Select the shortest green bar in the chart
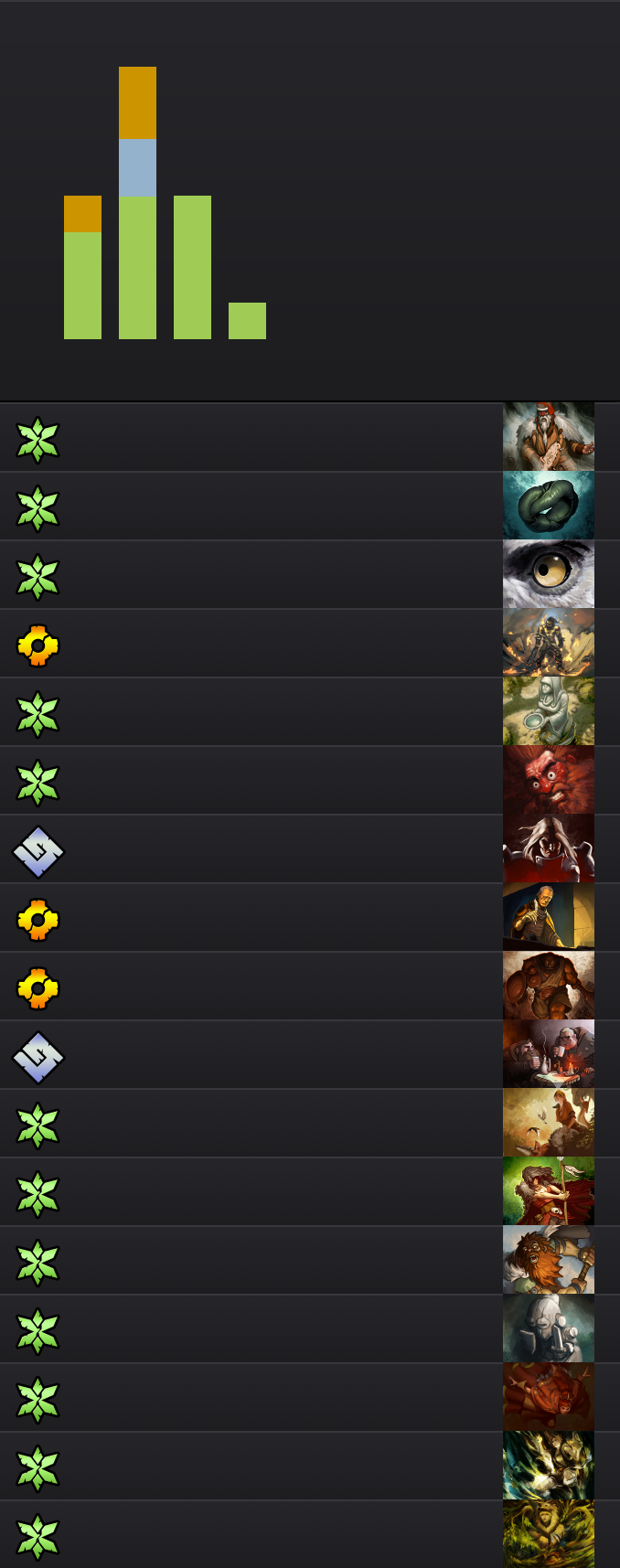Image resolution: width=620 pixels, height=1568 pixels. click(247, 321)
